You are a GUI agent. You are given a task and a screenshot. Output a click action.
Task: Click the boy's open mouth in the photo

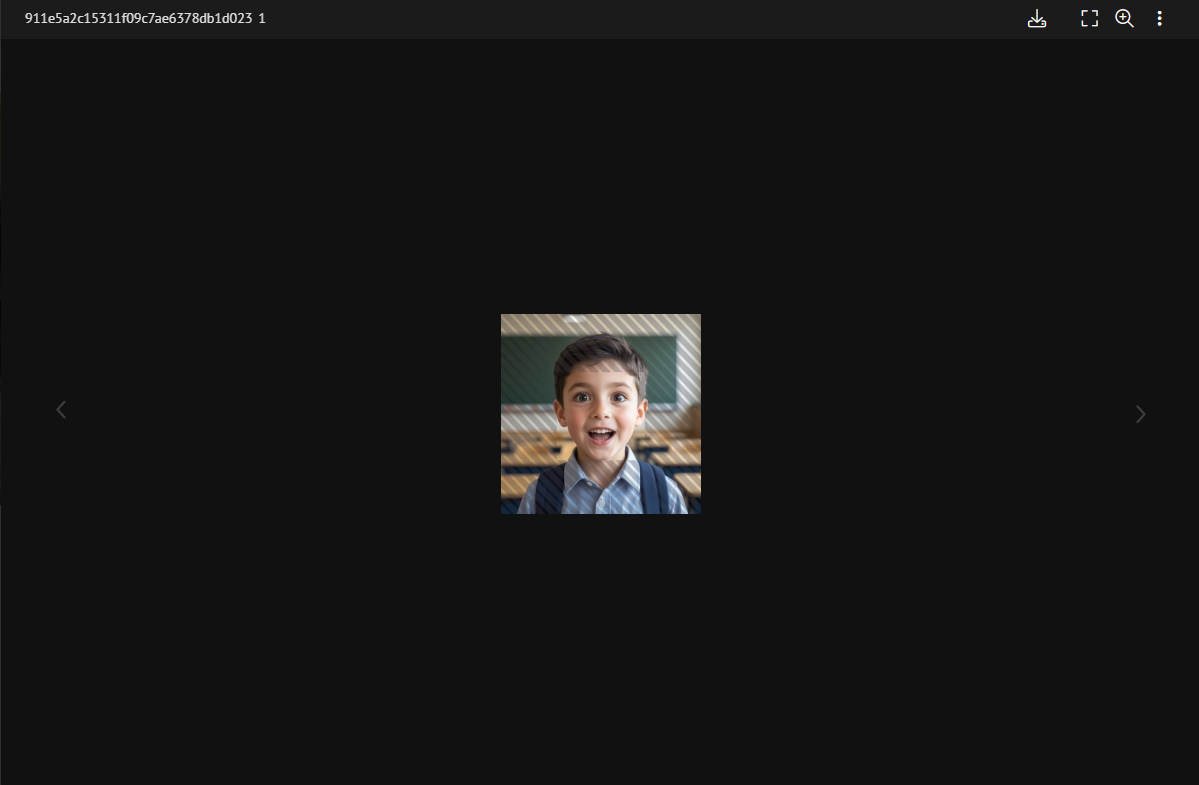click(600, 435)
